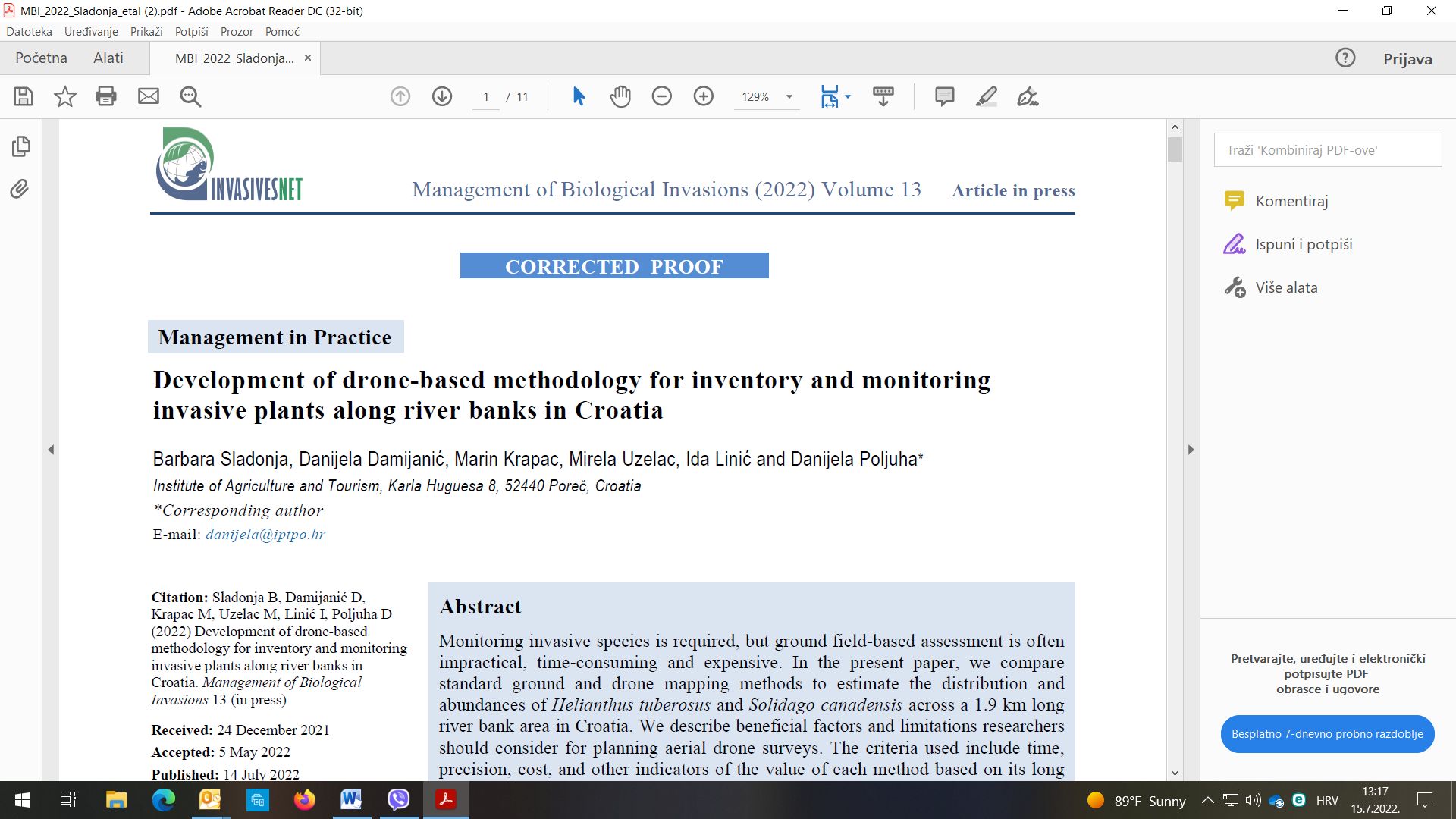Send the file by email via envelope icon
1456x819 pixels.
[x=149, y=96]
